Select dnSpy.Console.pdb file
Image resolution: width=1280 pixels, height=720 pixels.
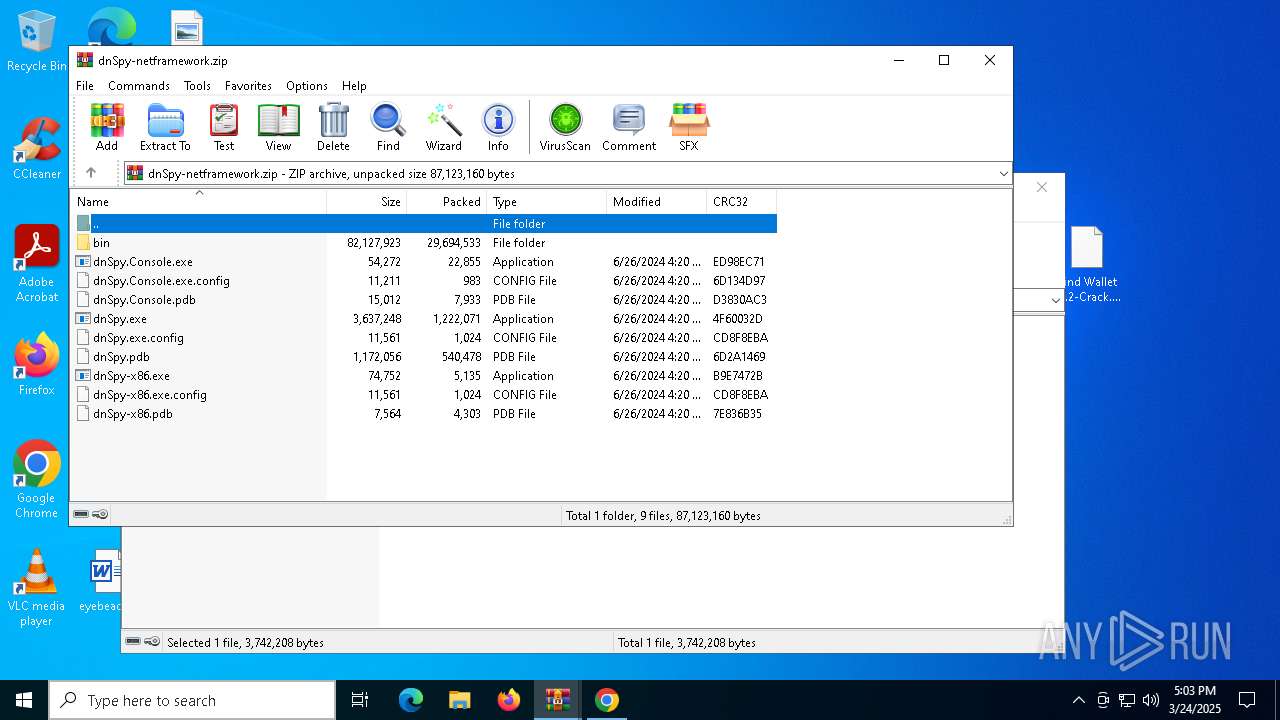pyautogui.click(x=424, y=300)
